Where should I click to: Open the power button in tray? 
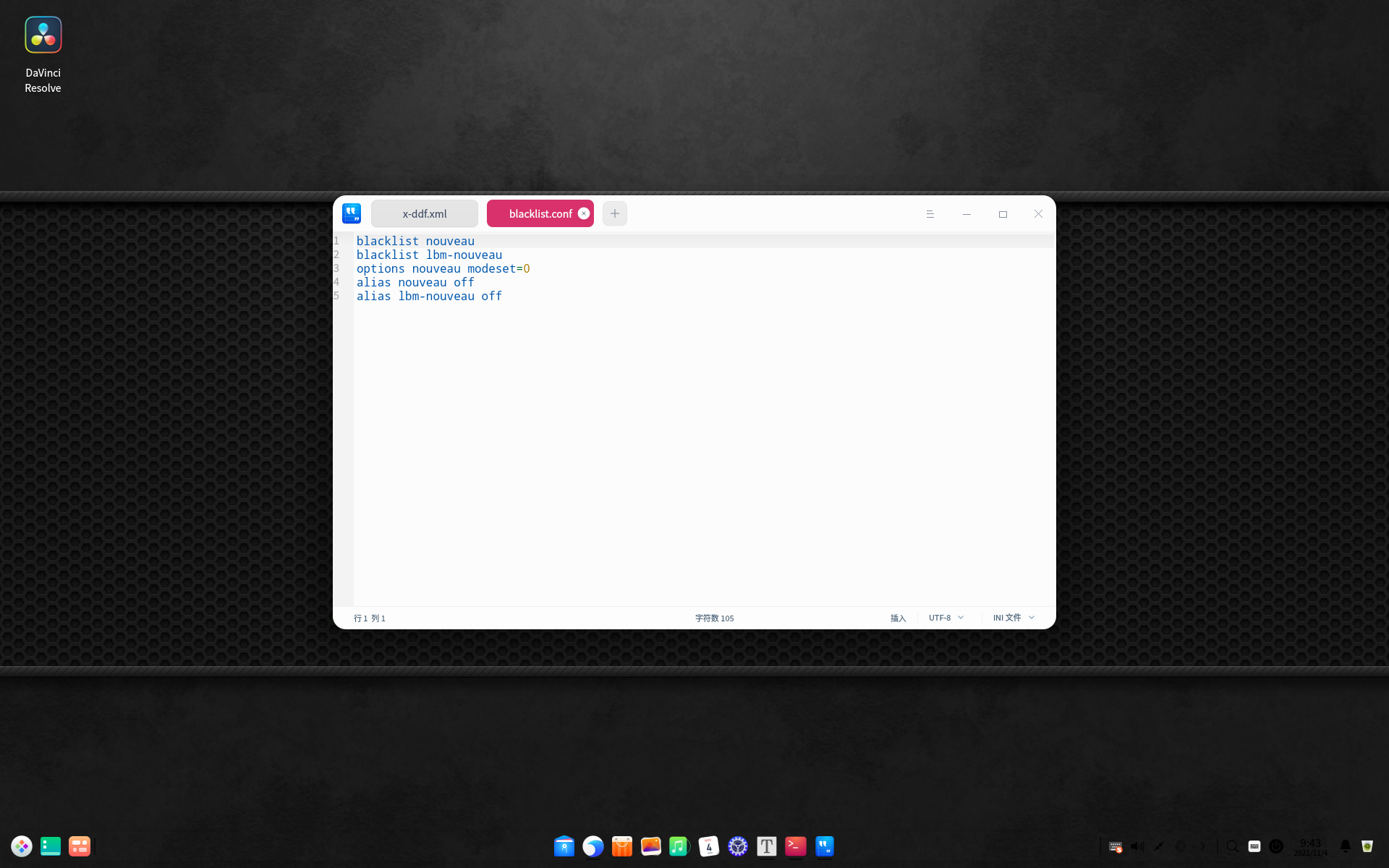pyautogui.click(x=1276, y=846)
